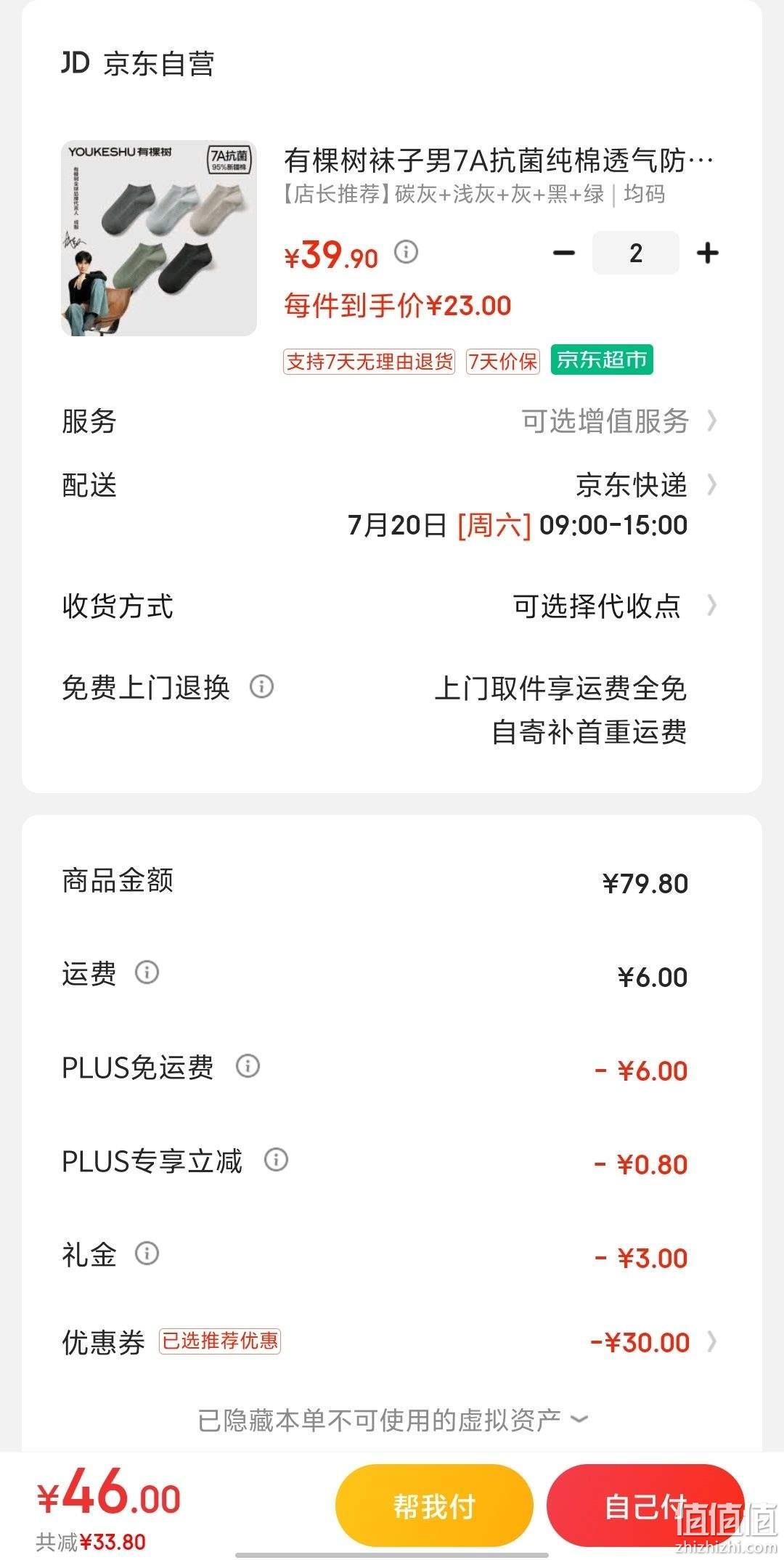Tap the 已选推荐优惠 coupon label
Screen dimensions: 784x1560
point(220,1341)
